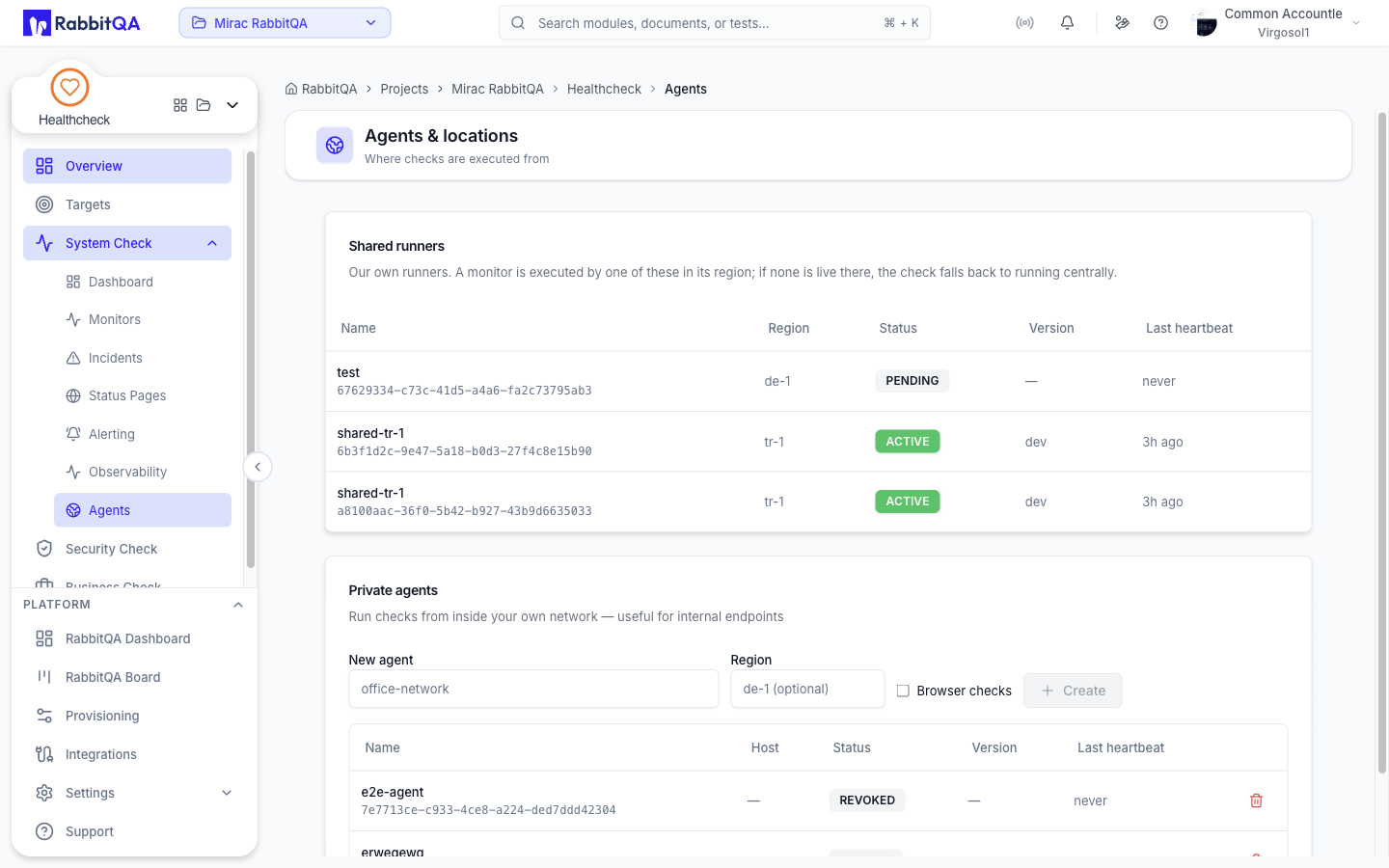Click the hand-with-coin icon in top bar
The height and width of the screenshot is (868, 1389).
(x=1122, y=23)
